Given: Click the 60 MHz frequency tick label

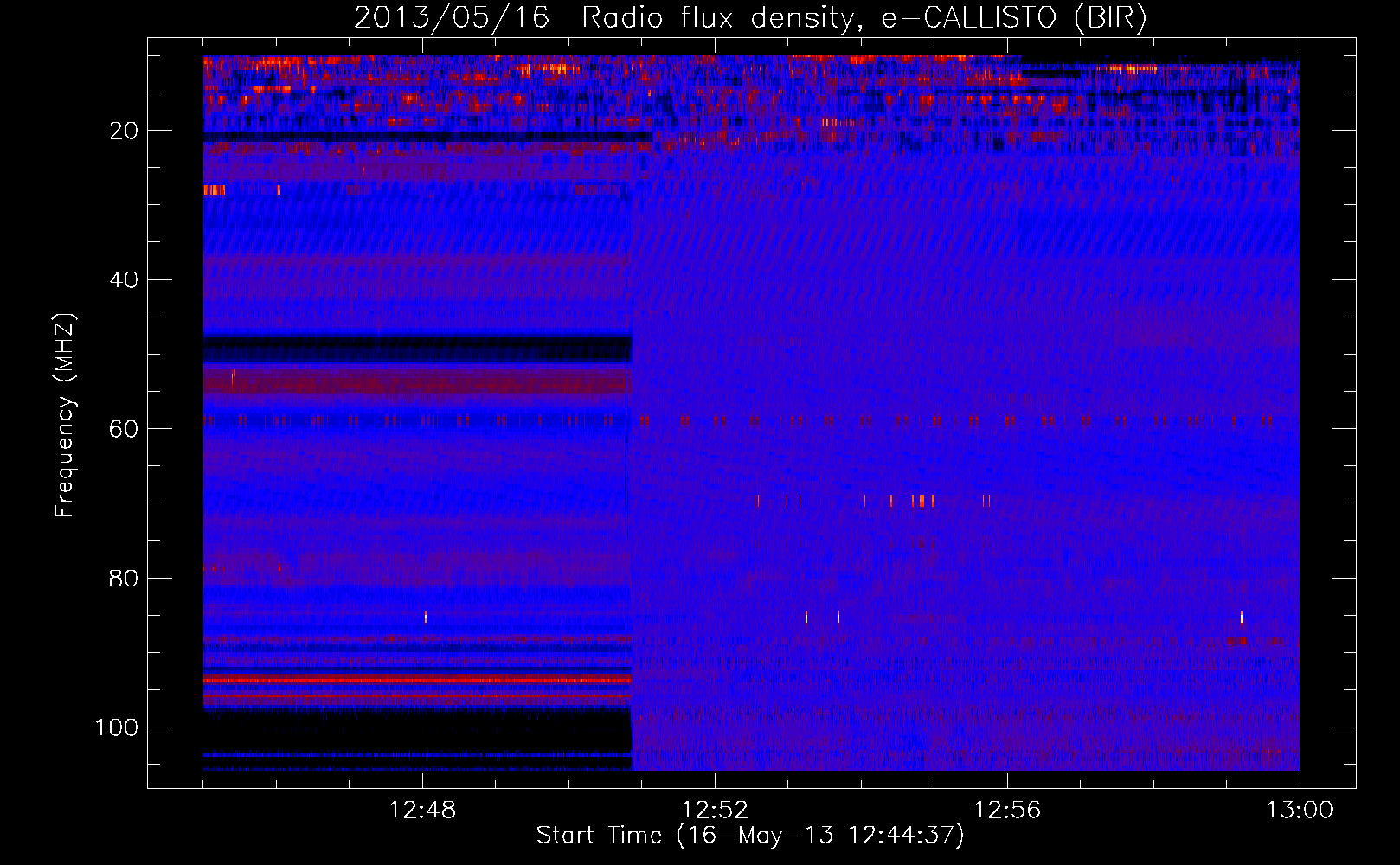Looking at the screenshot, I should click(124, 429).
